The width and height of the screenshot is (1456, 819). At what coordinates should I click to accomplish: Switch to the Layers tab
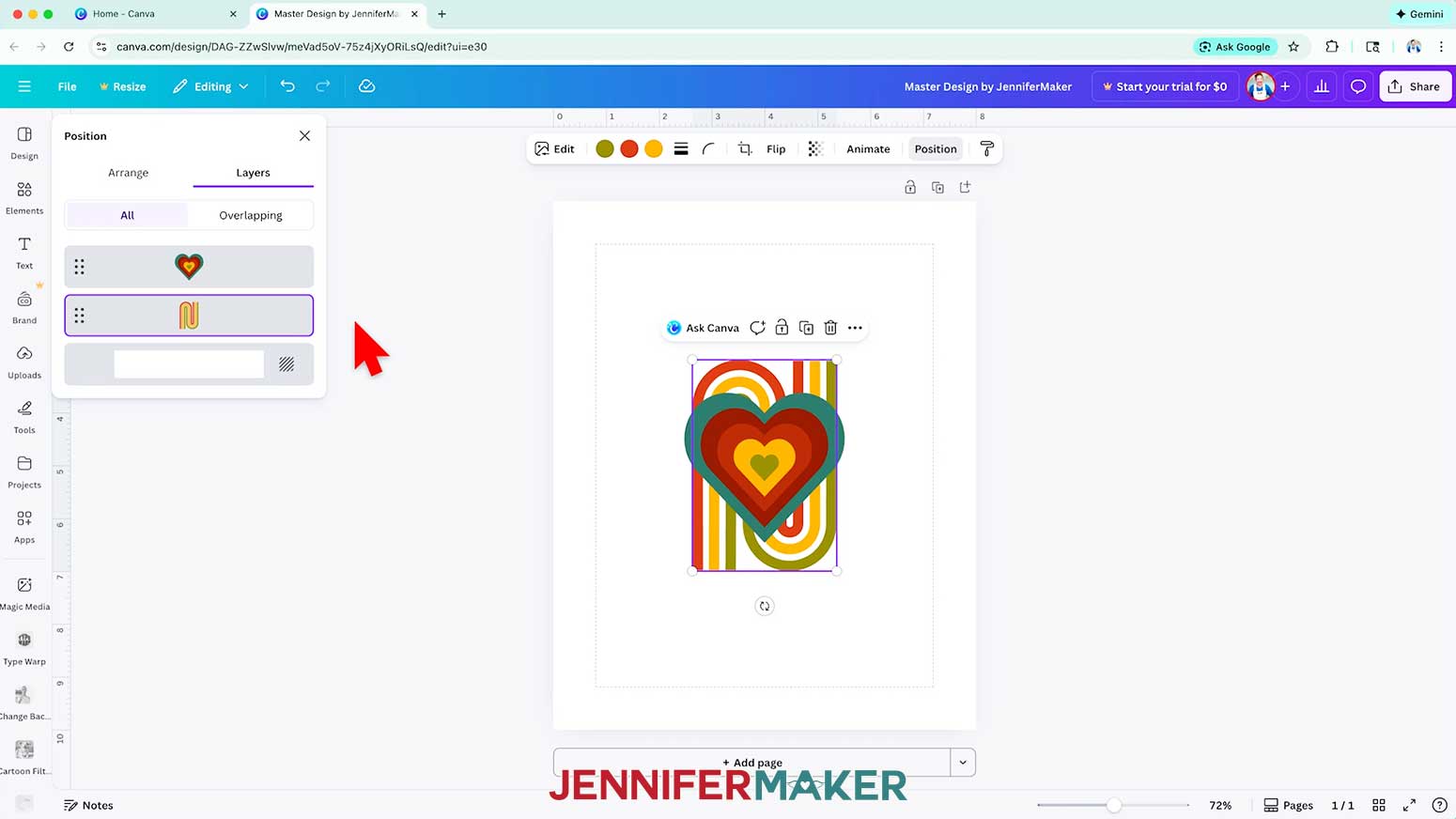click(x=253, y=173)
